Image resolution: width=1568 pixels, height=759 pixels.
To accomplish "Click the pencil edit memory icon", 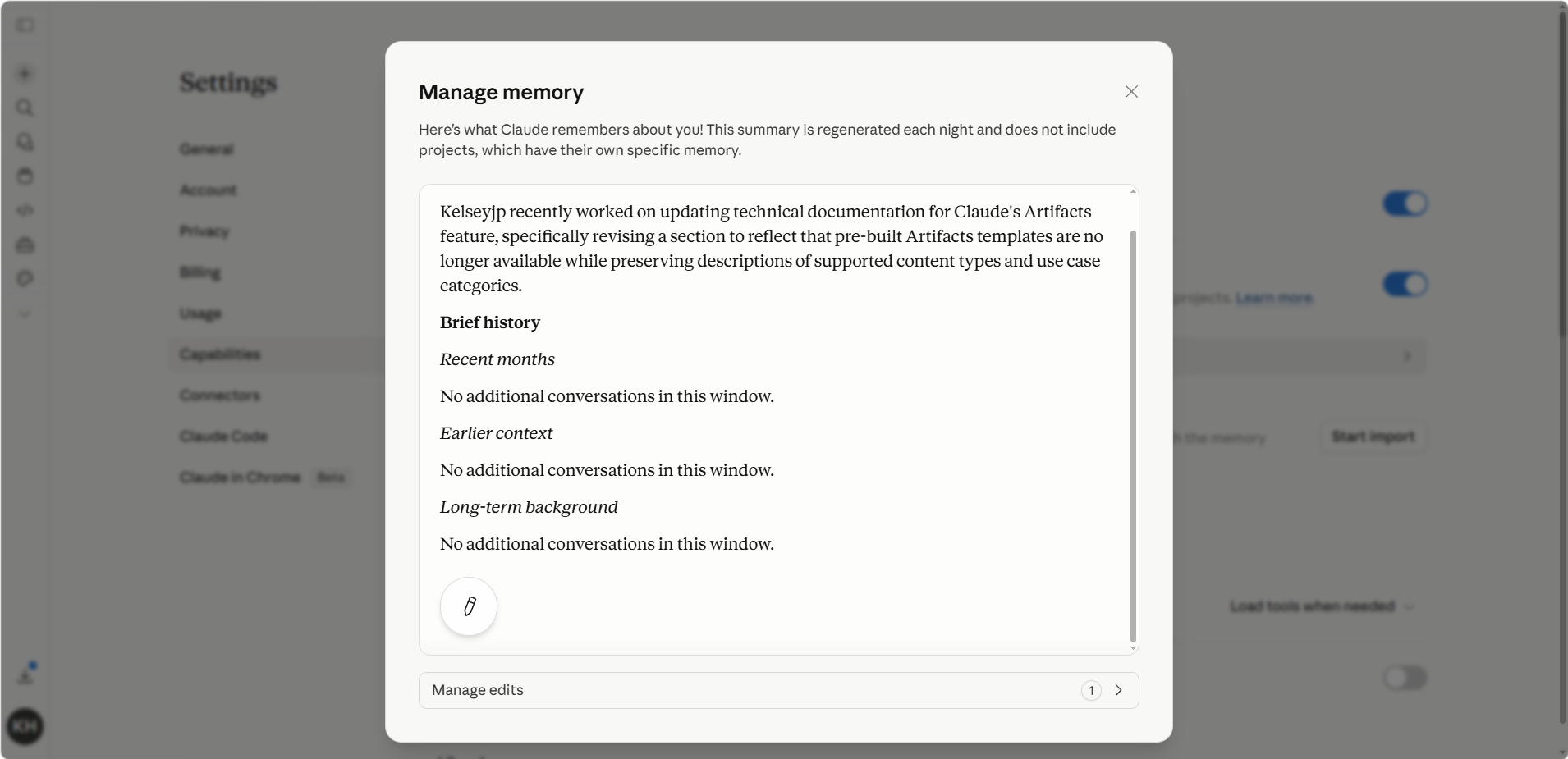I will pyautogui.click(x=469, y=606).
